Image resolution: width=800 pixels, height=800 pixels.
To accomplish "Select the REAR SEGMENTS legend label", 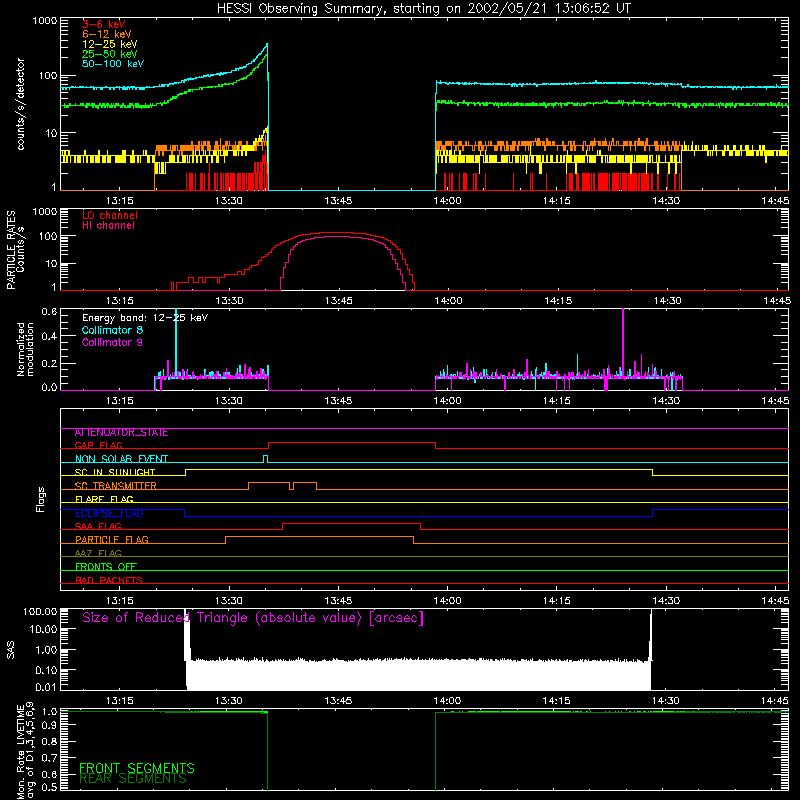I will click(x=133, y=779).
